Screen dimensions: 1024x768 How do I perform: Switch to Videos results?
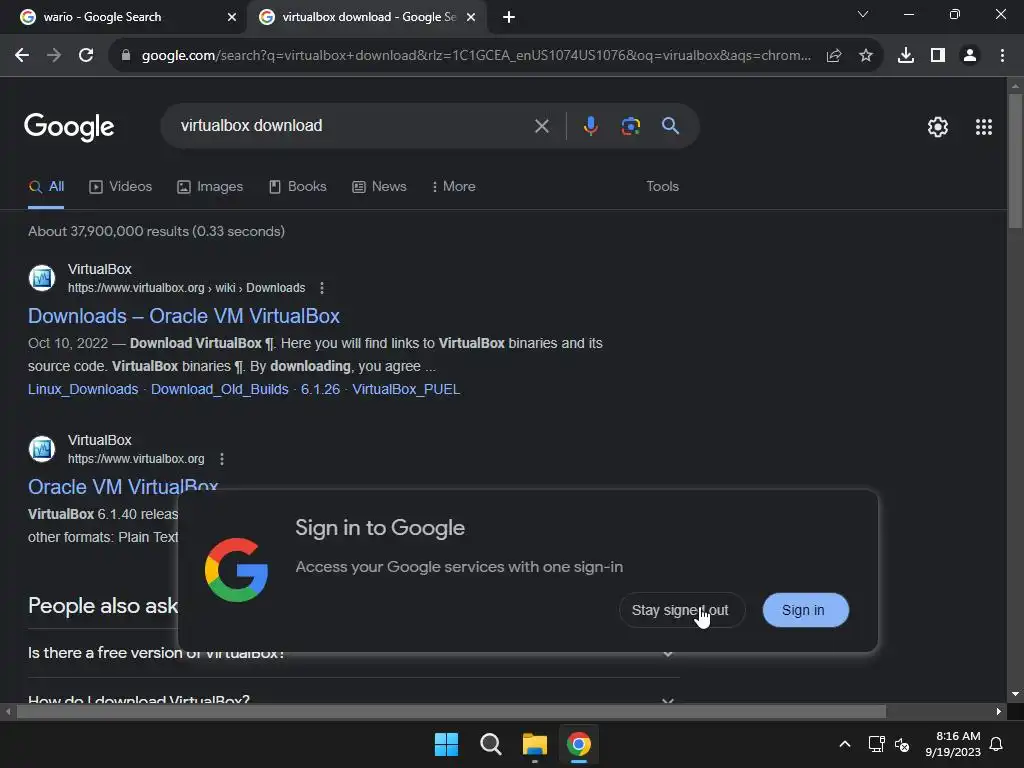coord(121,187)
